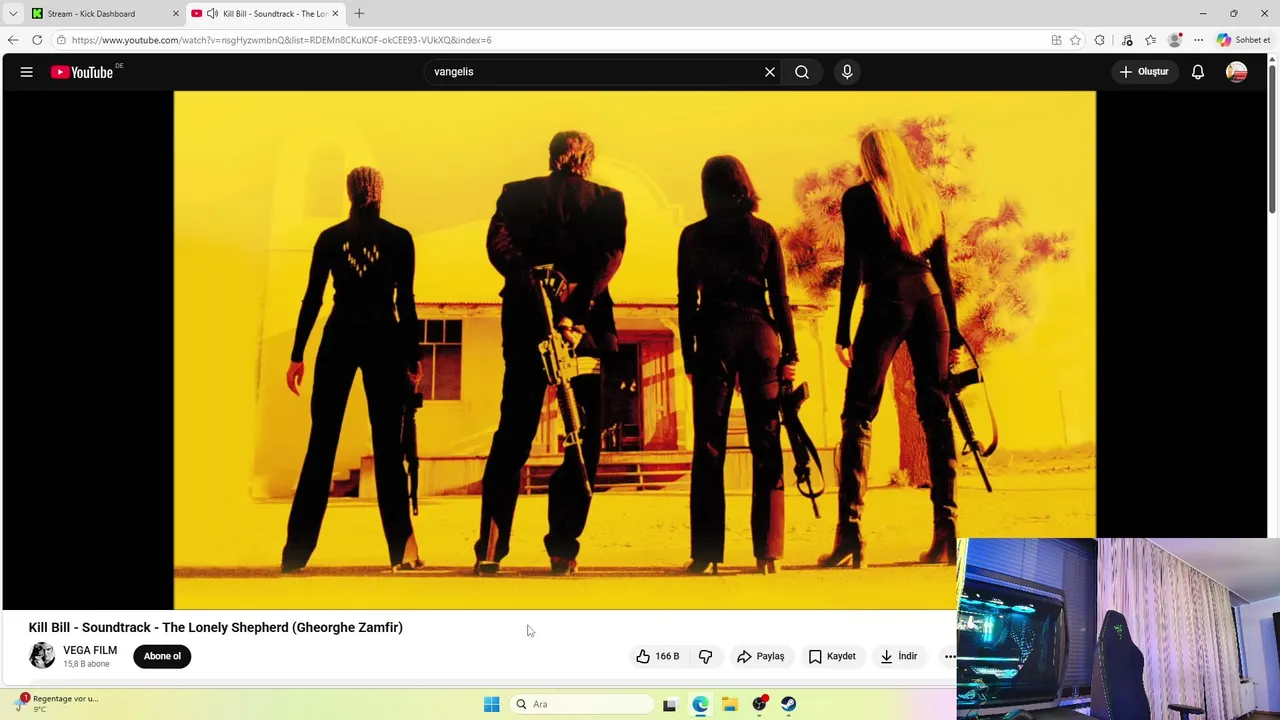Screen dimensions: 1280x720
Task: Open the YouTube hamburger guide menu
Action: [27, 72]
